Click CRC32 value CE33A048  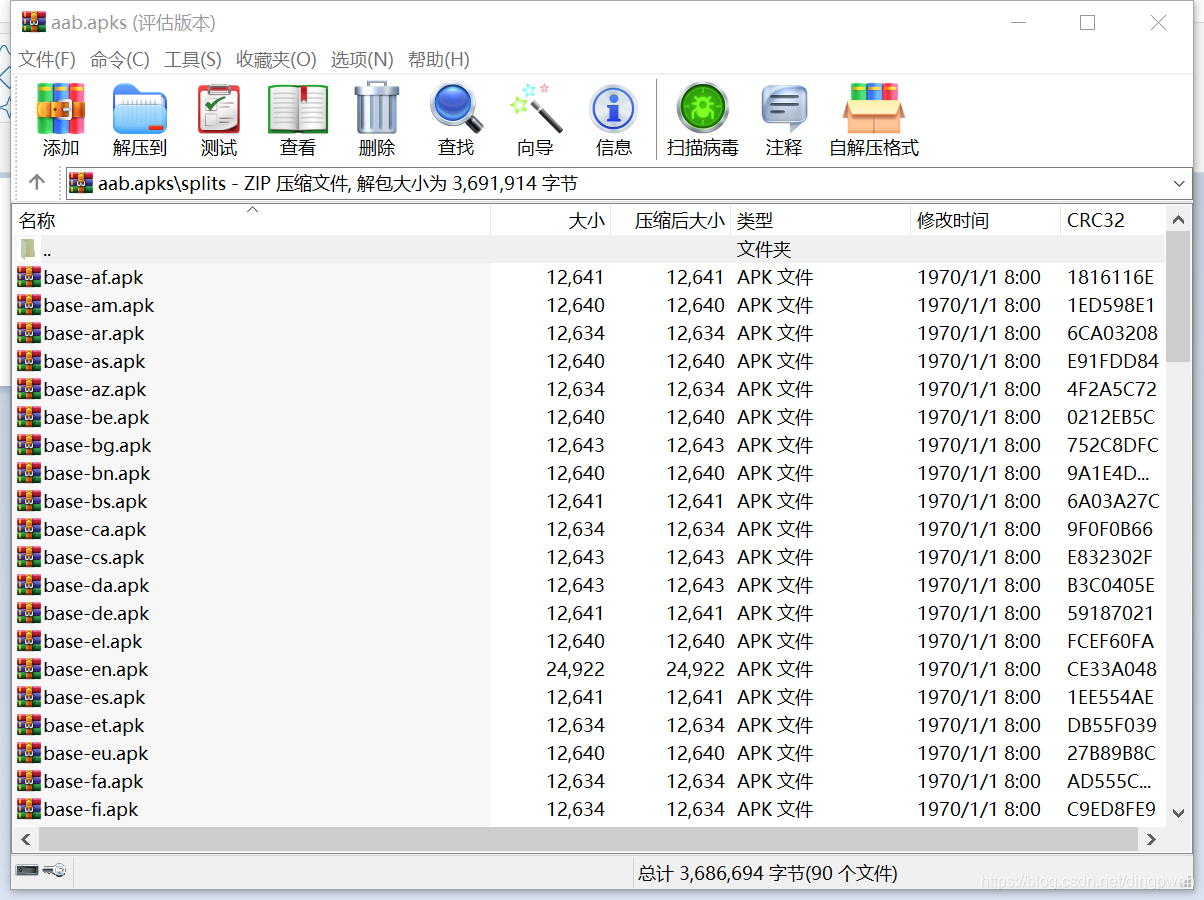1112,669
